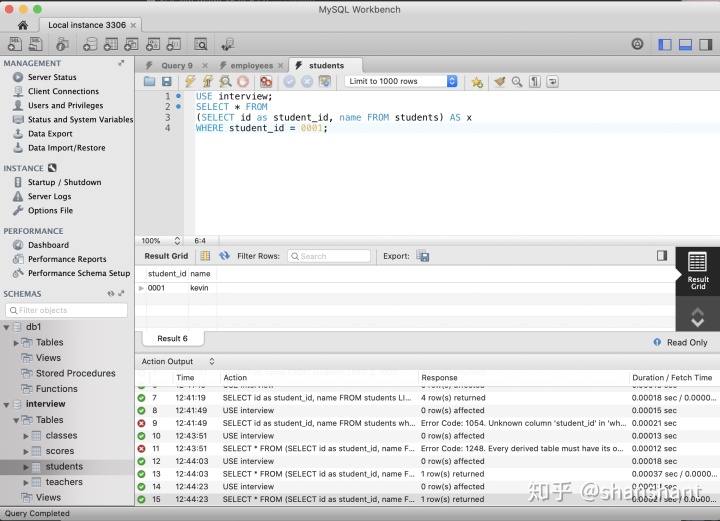Refresh the result grid data
Viewport: 720px width, 521px height.
[224, 256]
